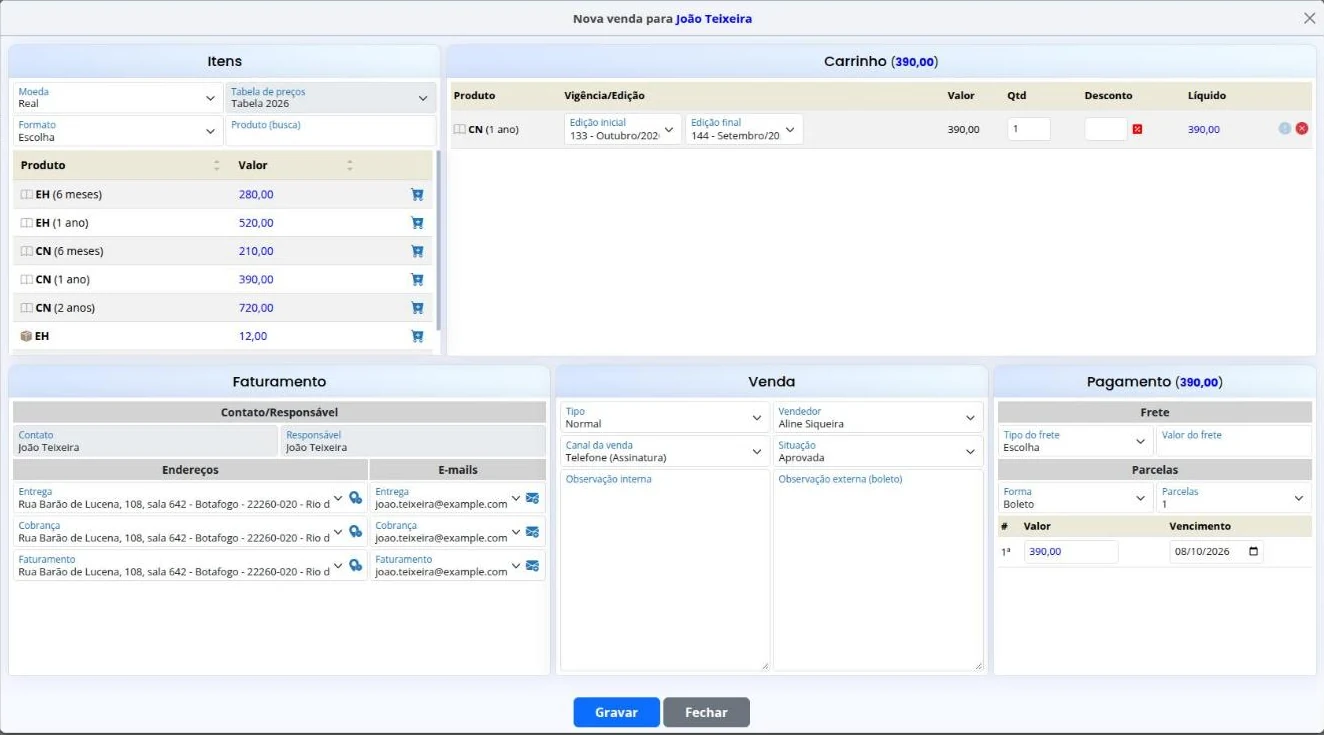Screen dimensions: 1324x735
Task: Add new Faturamento address with the pin icon
Action: (x=355, y=566)
